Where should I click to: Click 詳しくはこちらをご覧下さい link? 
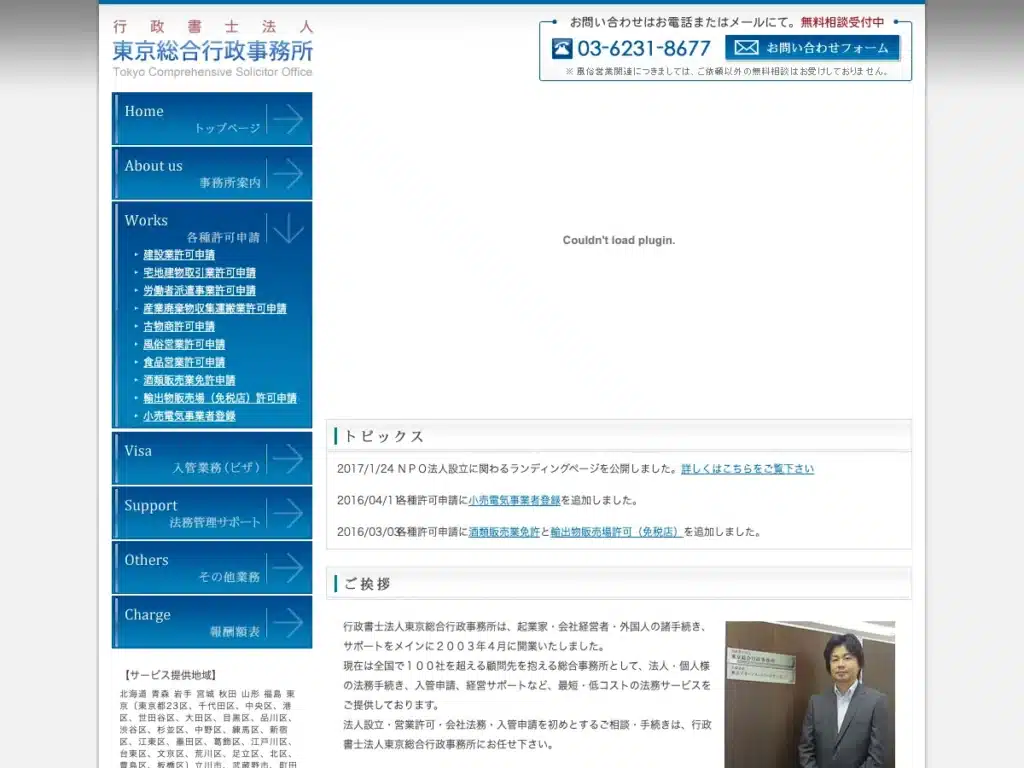click(747, 469)
